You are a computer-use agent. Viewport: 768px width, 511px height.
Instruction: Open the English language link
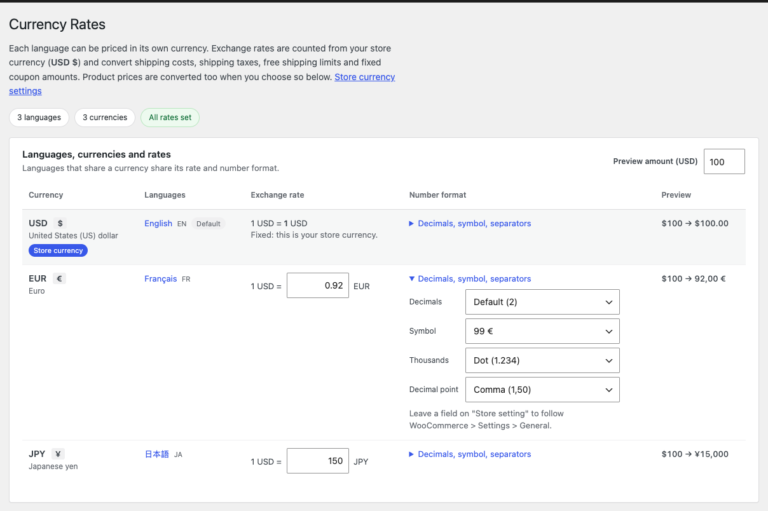click(x=158, y=223)
